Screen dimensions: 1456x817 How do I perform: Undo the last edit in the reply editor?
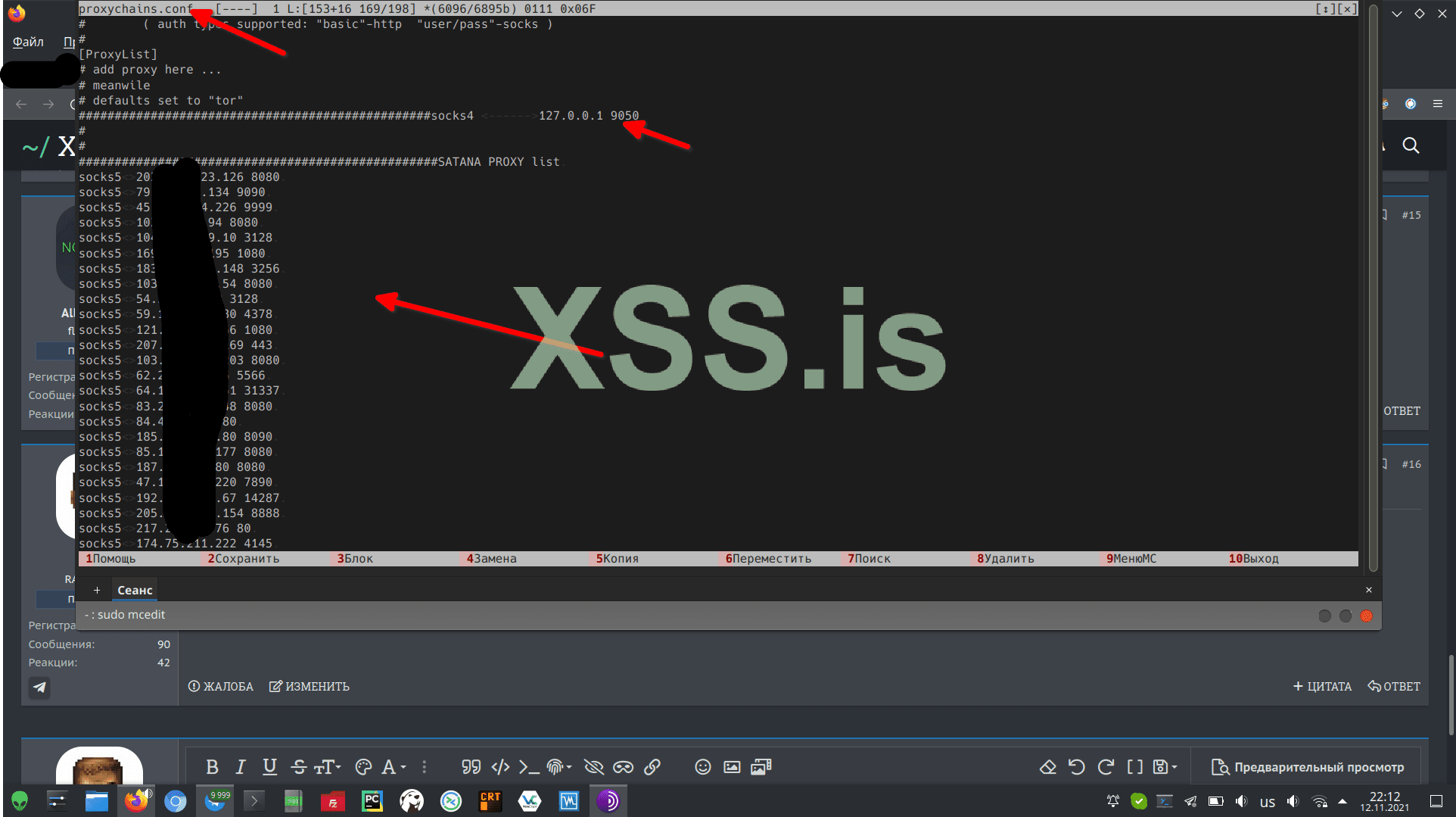(x=1076, y=767)
